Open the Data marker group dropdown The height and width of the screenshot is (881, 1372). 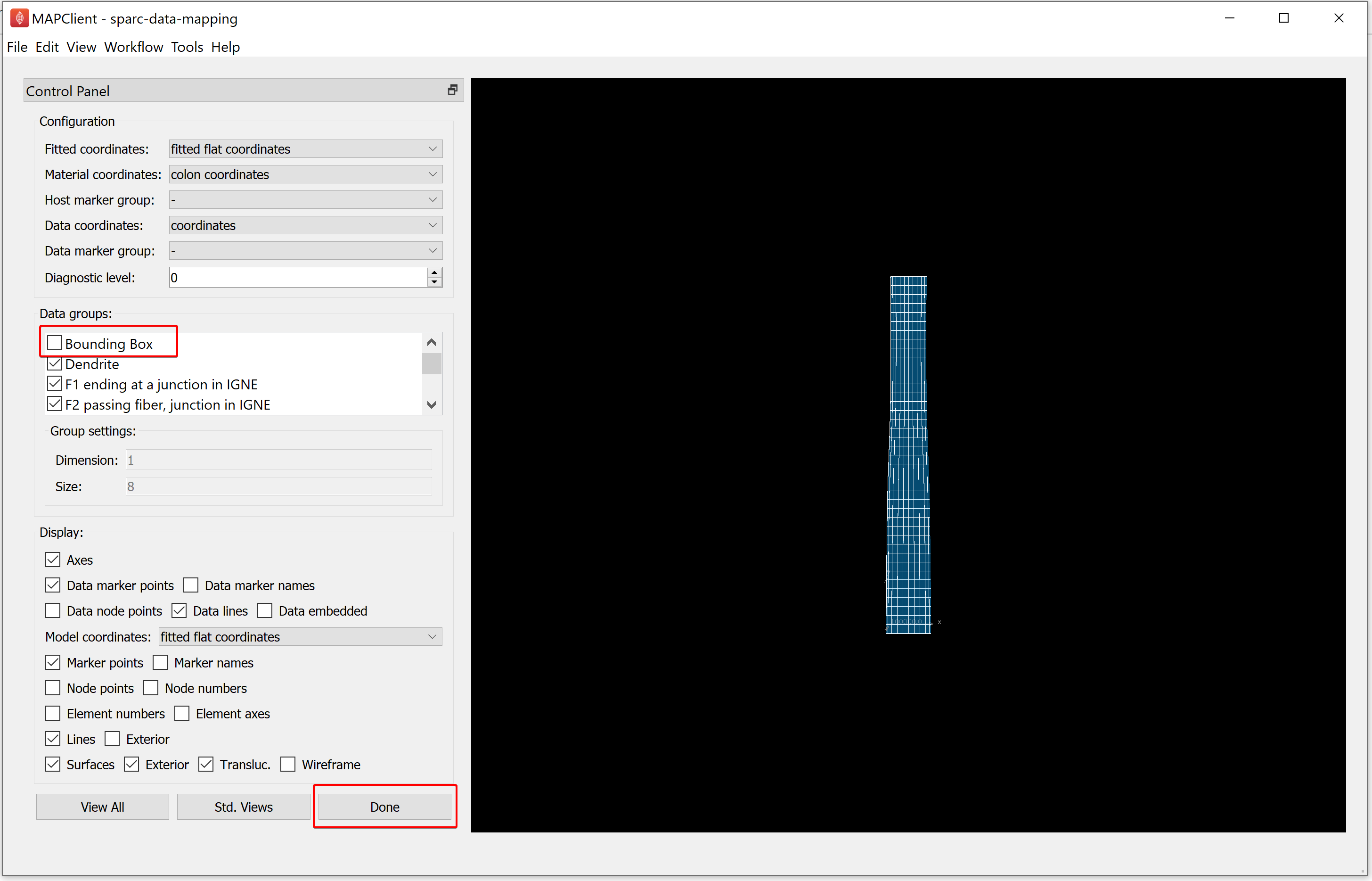(305, 251)
